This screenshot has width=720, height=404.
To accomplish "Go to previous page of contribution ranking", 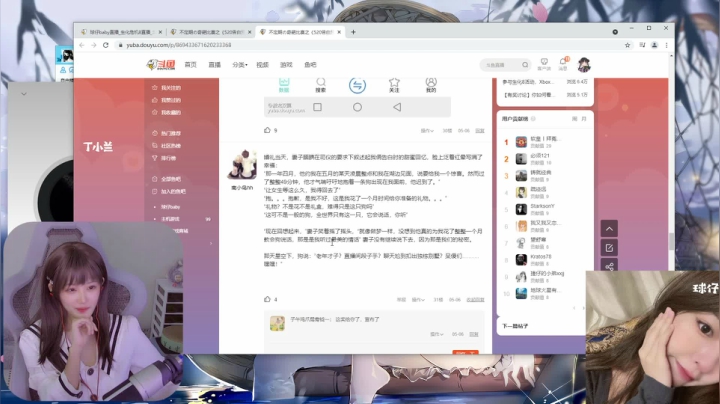I will tap(574, 308).
